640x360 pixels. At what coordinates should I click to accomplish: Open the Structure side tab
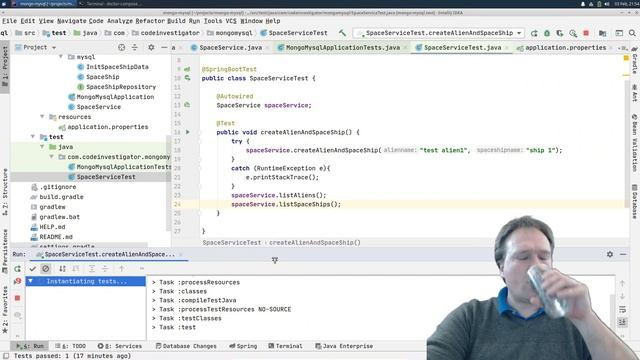point(5,191)
